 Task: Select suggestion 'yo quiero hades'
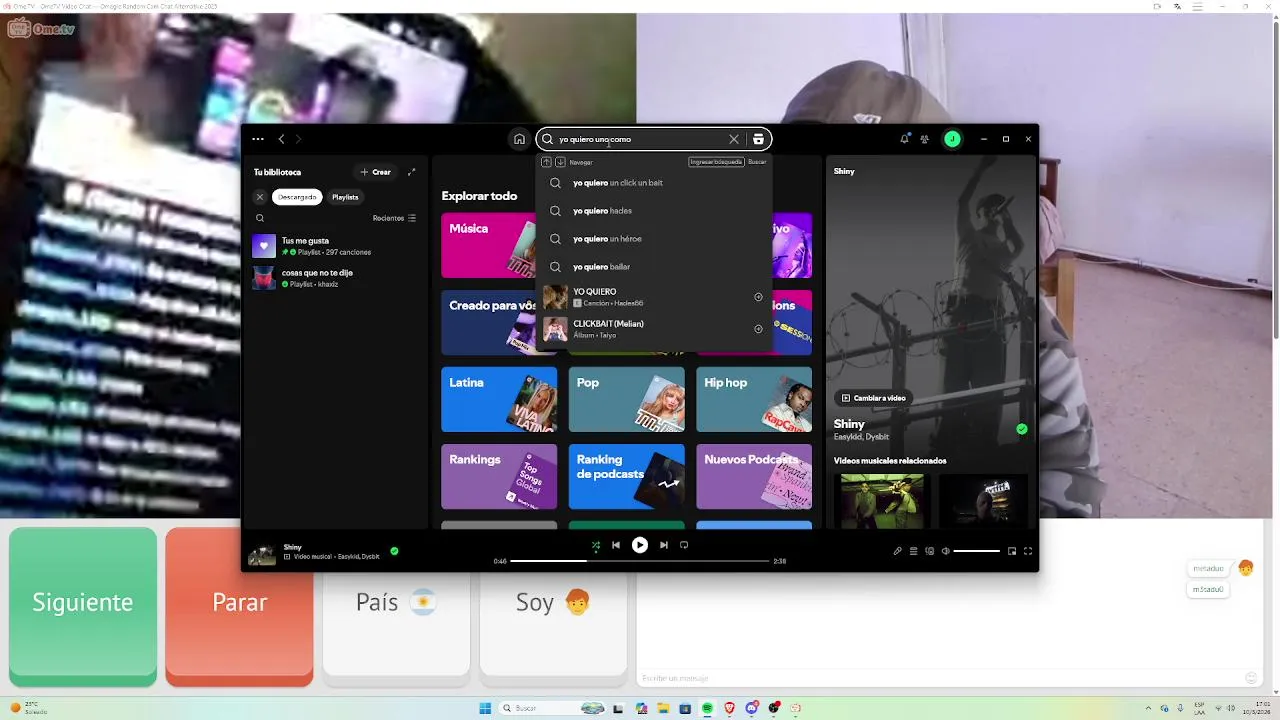click(654, 211)
